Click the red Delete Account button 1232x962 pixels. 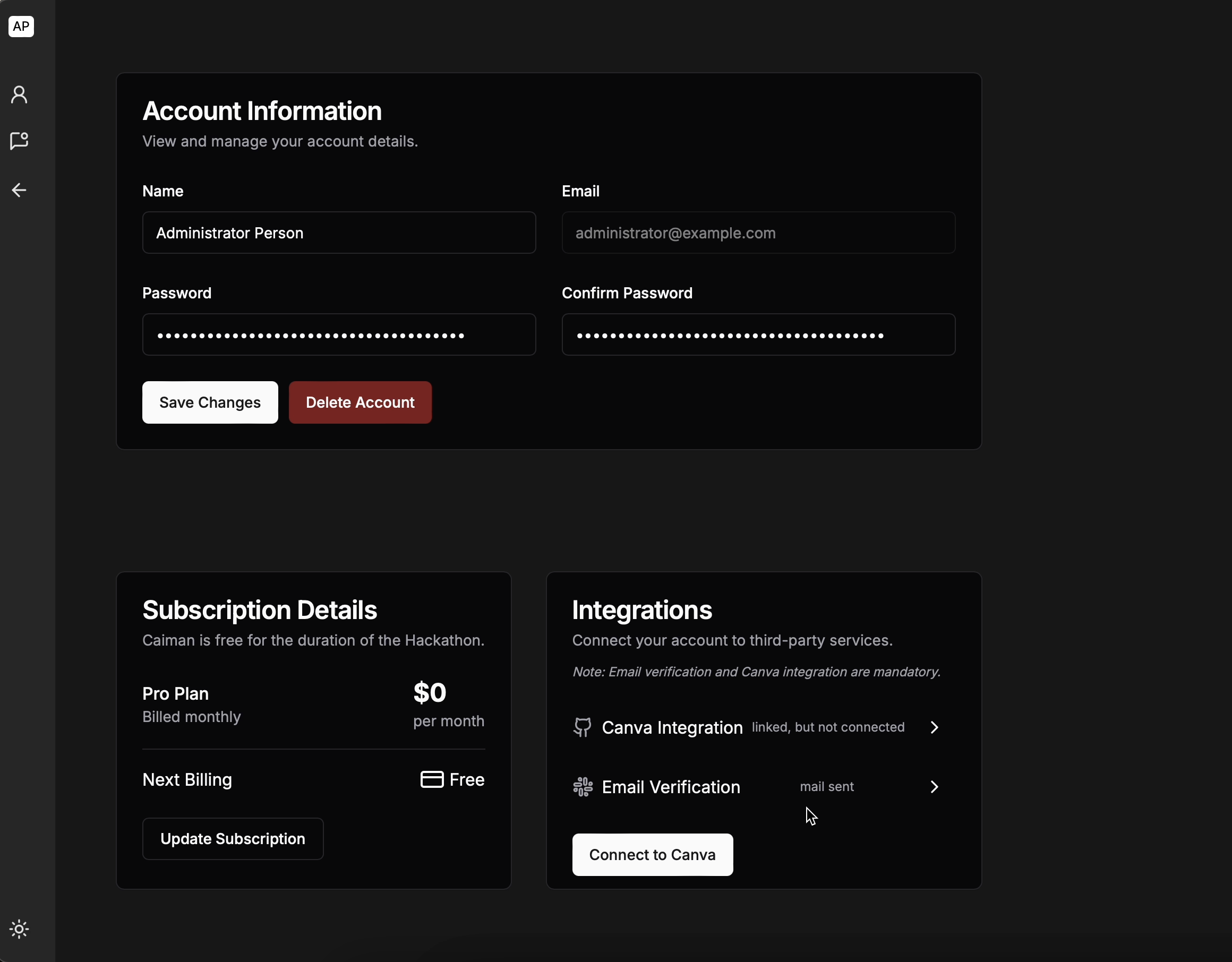click(360, 402)
